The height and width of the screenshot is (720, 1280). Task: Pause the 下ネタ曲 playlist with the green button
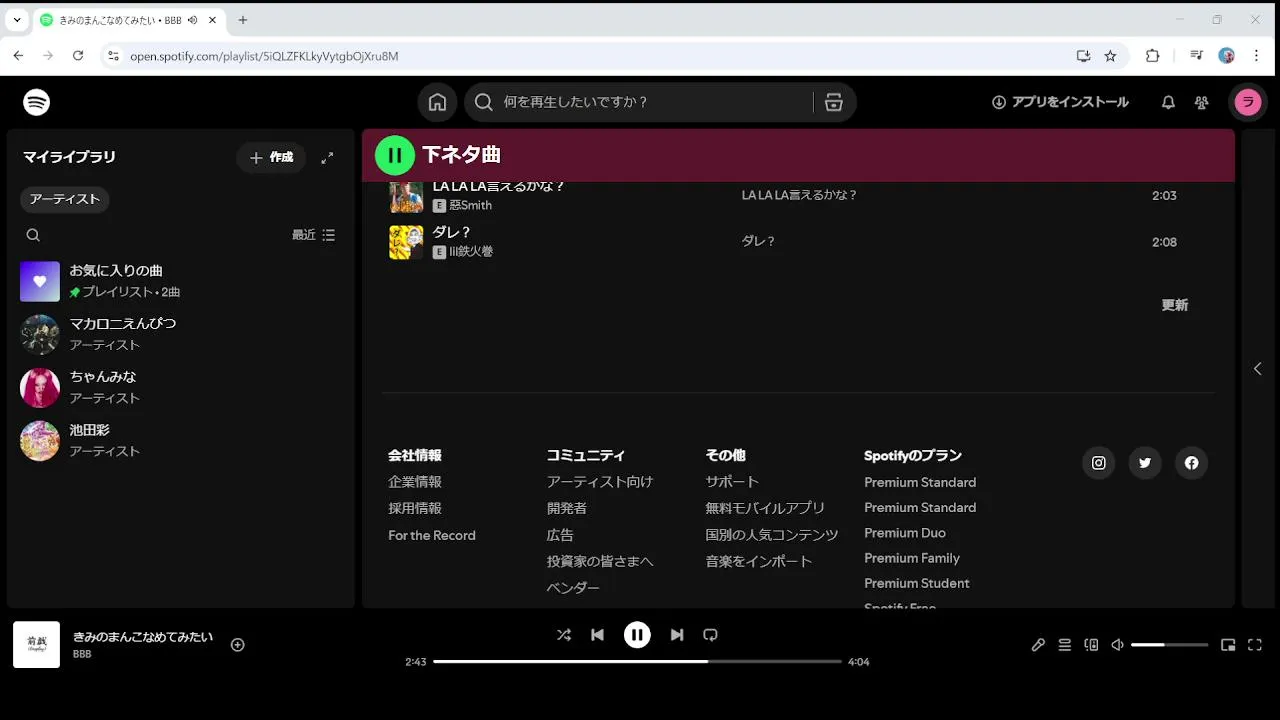[x=394, y=155]
